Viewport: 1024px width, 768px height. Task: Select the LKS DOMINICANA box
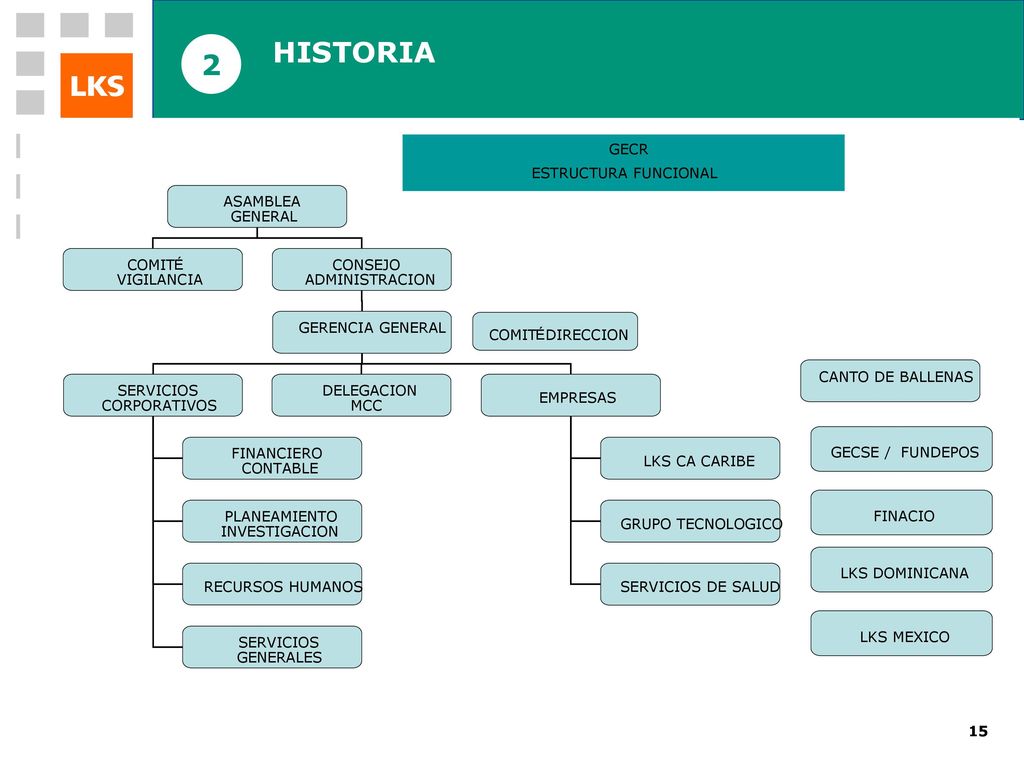(902, 570)
